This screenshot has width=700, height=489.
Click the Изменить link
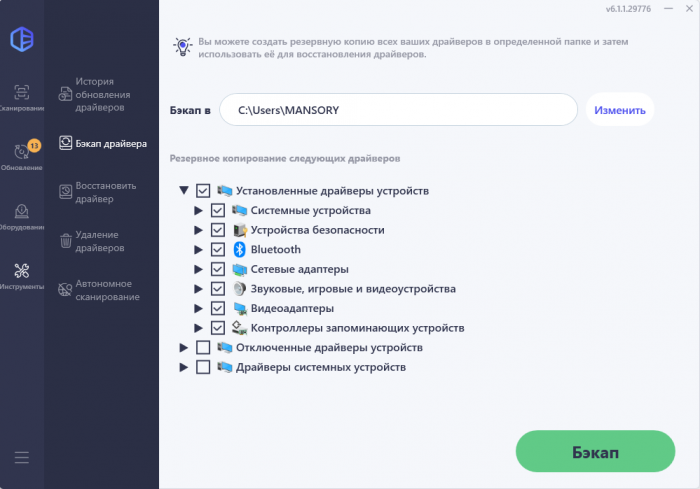click(x=620, y=110)
